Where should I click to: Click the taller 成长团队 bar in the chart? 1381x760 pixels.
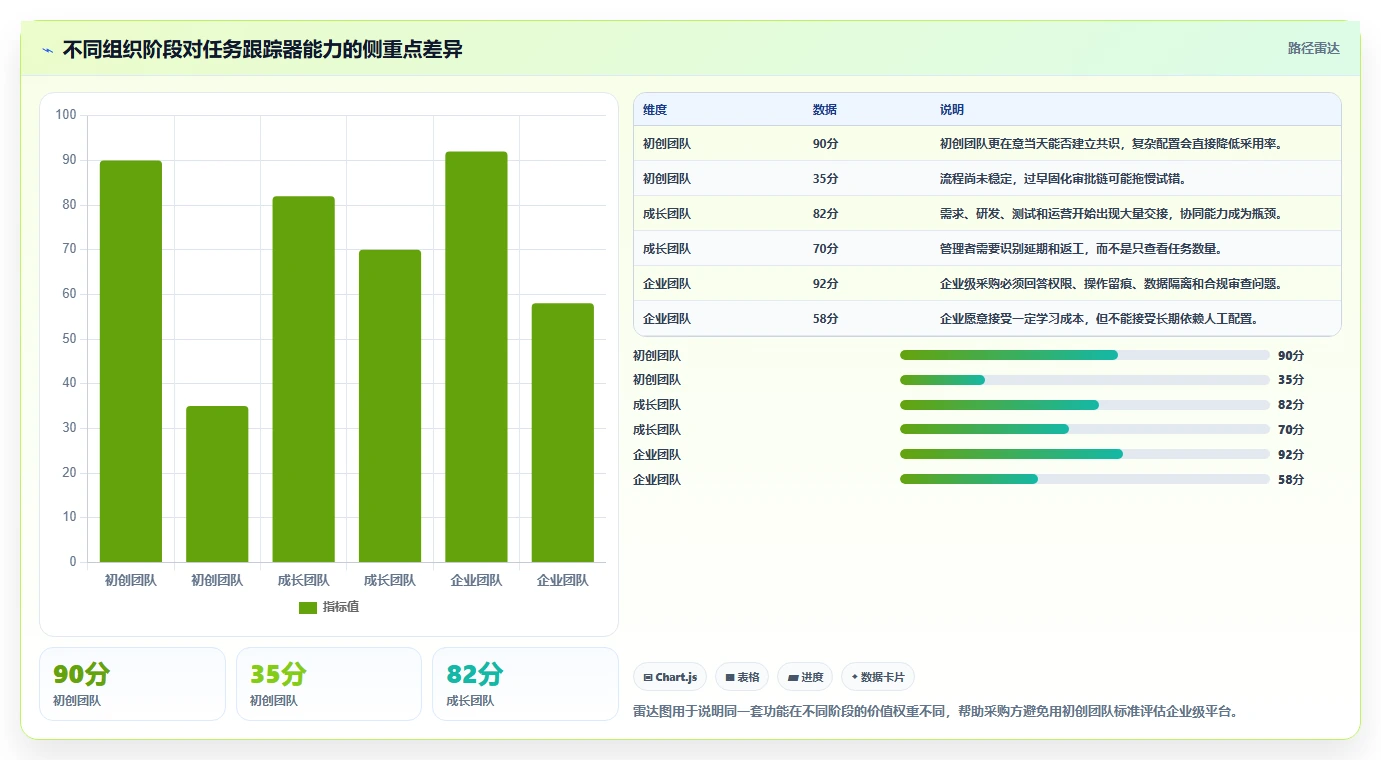[304, 379]
